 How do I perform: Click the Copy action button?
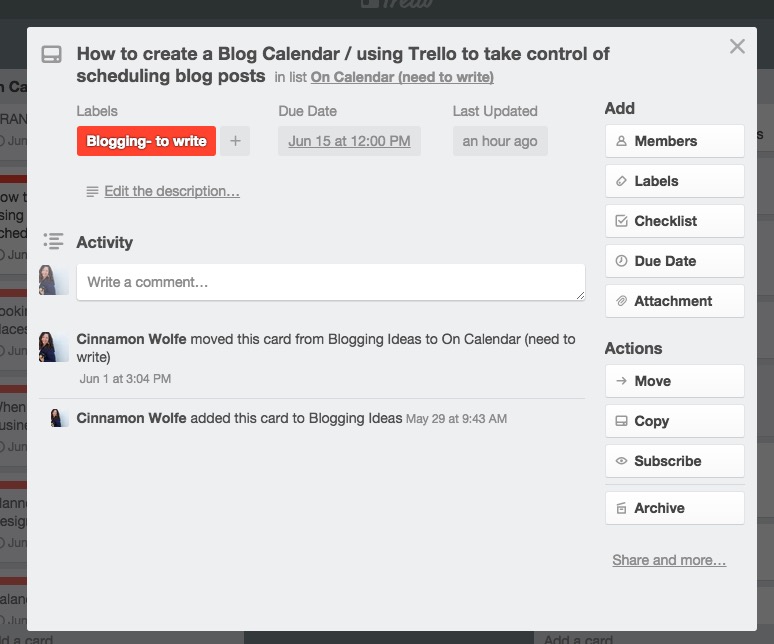click(674, 421)
